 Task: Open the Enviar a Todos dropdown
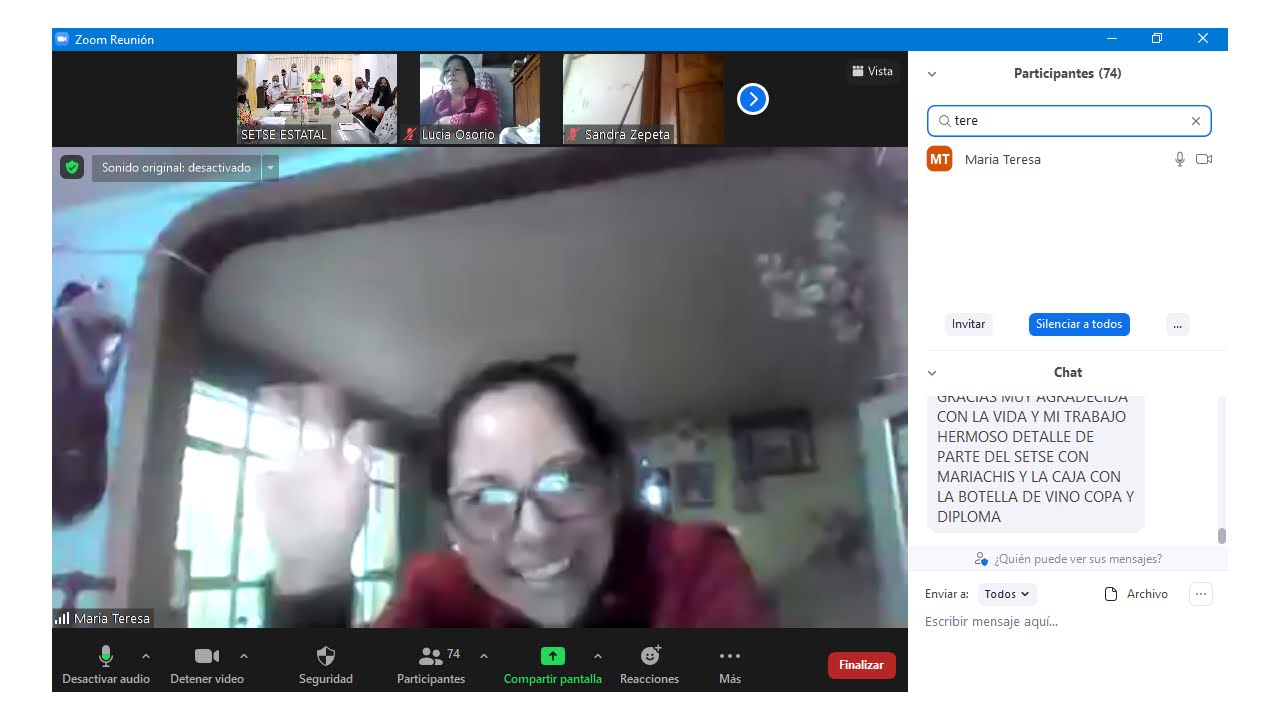1007,594
